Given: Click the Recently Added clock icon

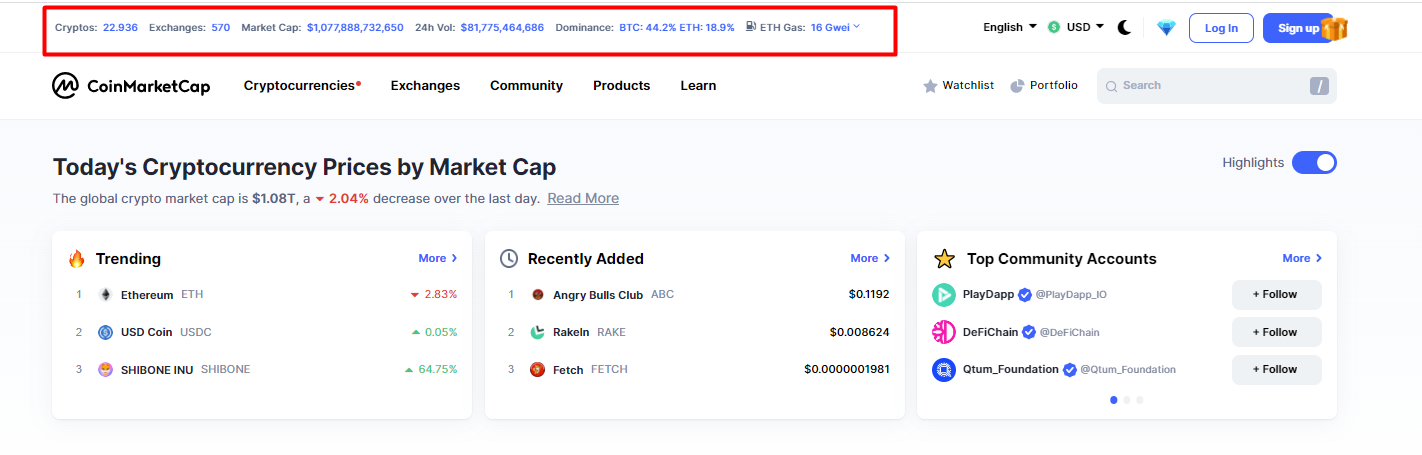Looking at the screenshot, I should tap(509, 259).
